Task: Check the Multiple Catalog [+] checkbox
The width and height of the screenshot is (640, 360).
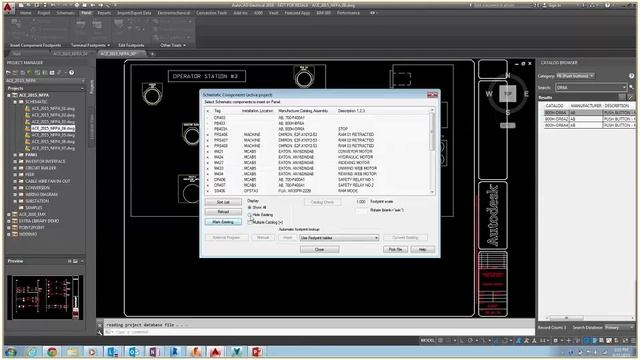Action: (x=250, y=222)
